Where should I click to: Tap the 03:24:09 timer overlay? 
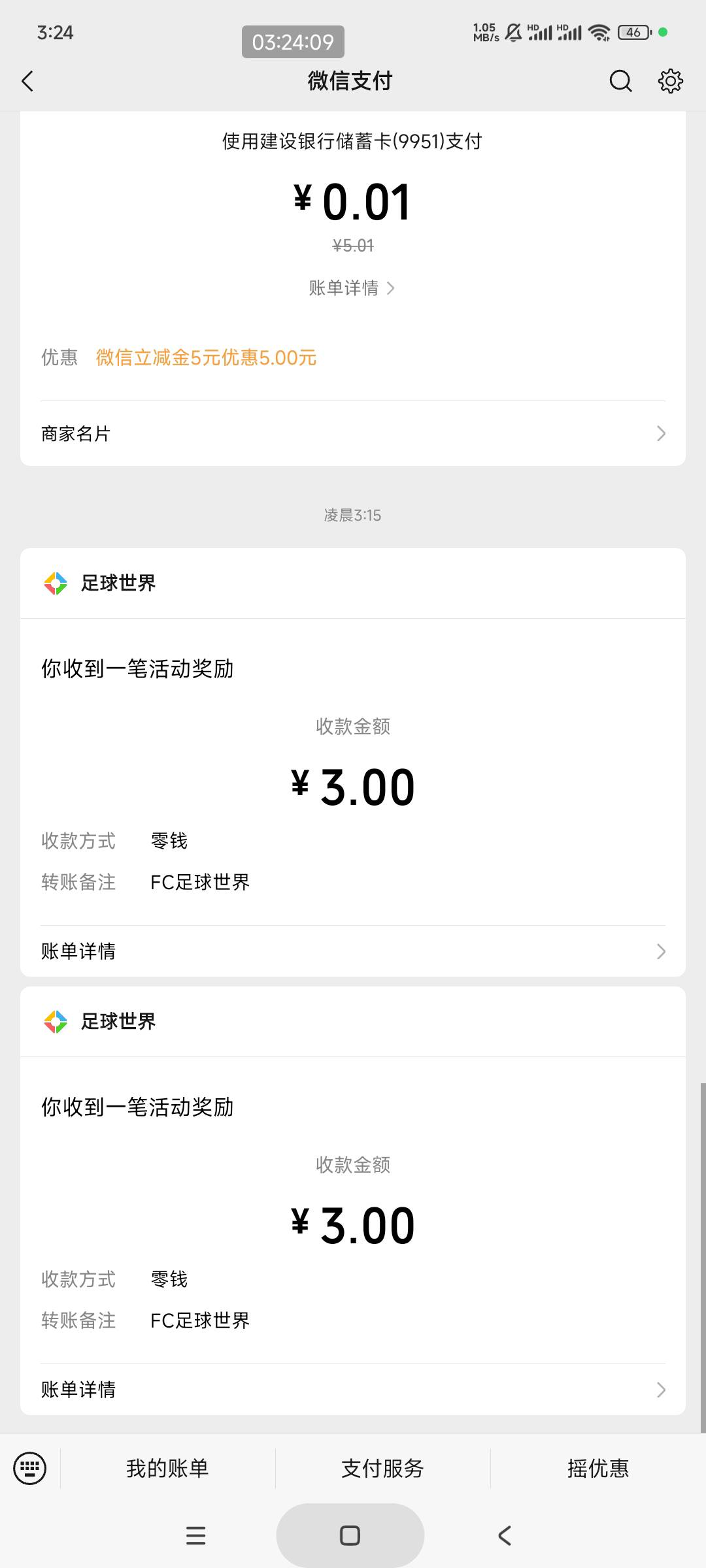[293, 42]
